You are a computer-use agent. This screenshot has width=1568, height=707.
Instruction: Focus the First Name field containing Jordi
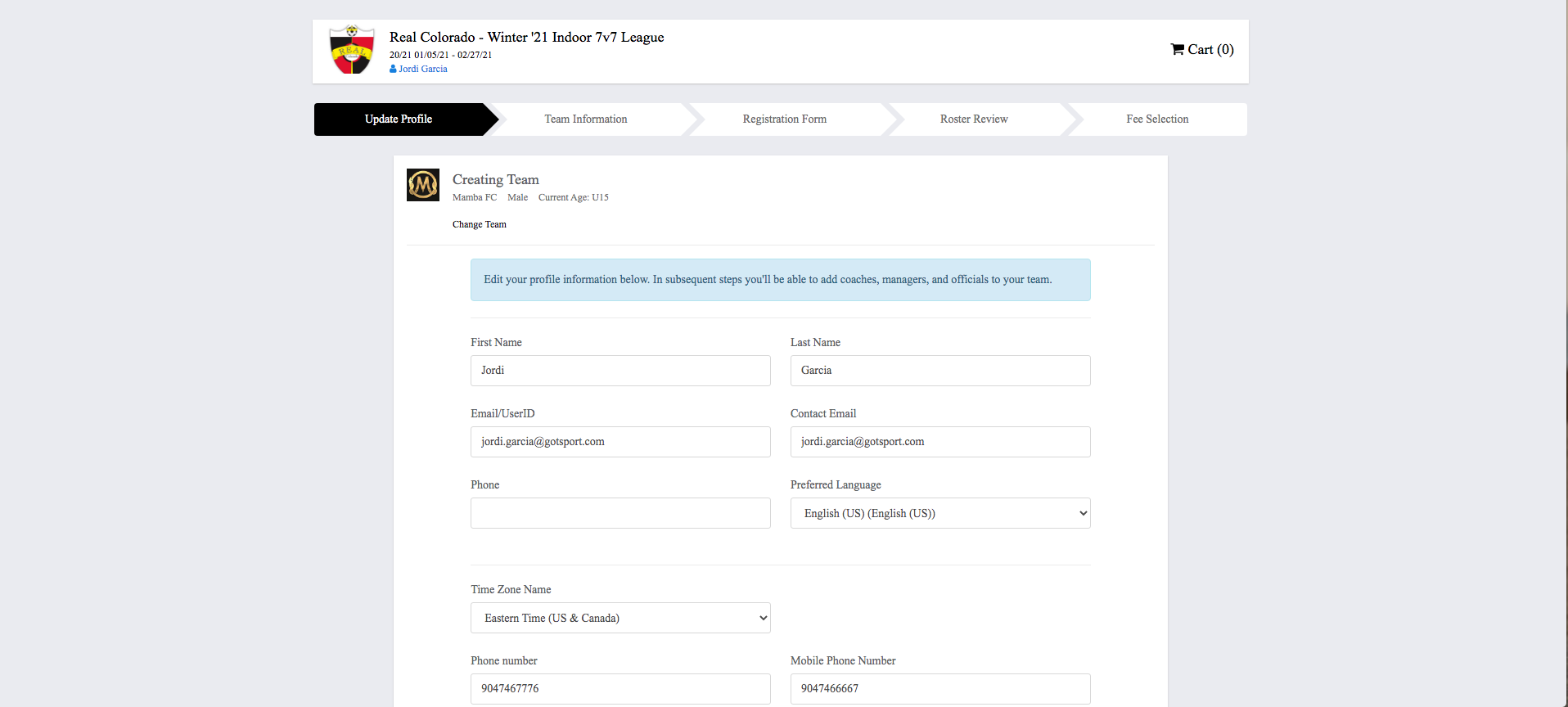620,371
